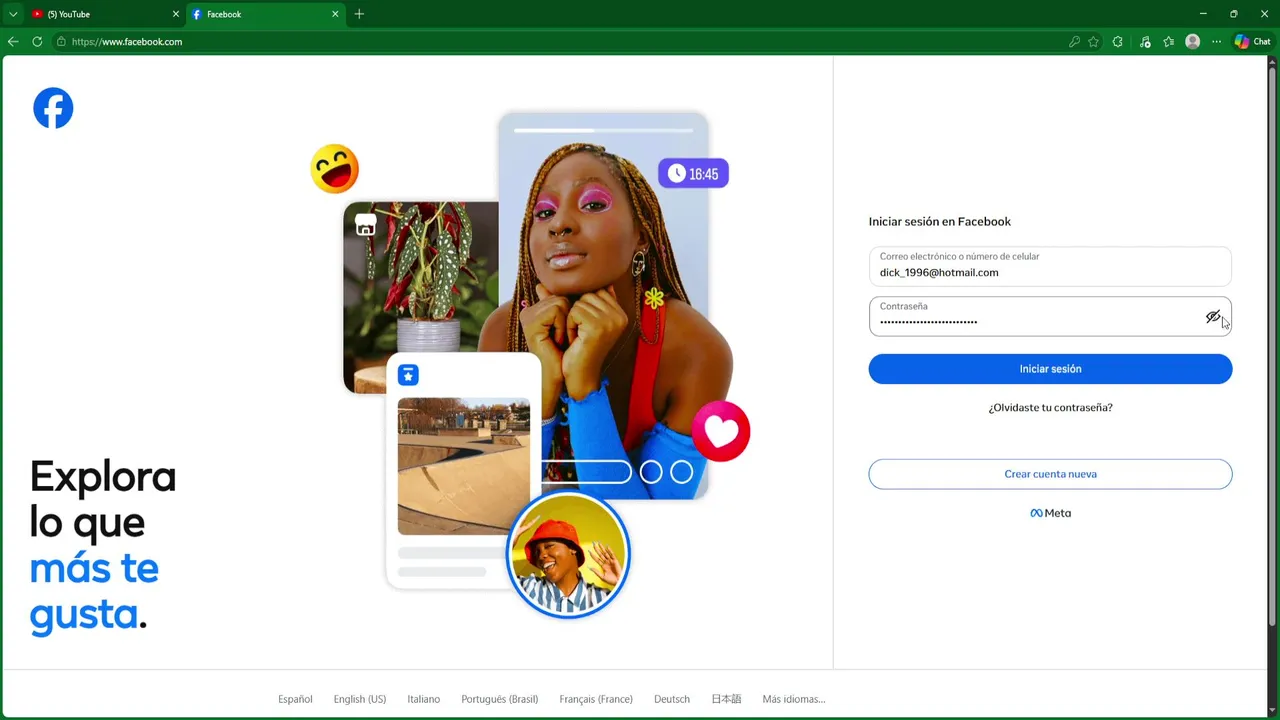Open browser extensions menu
Viewport: 1280px width, 720px height.
1118,42
